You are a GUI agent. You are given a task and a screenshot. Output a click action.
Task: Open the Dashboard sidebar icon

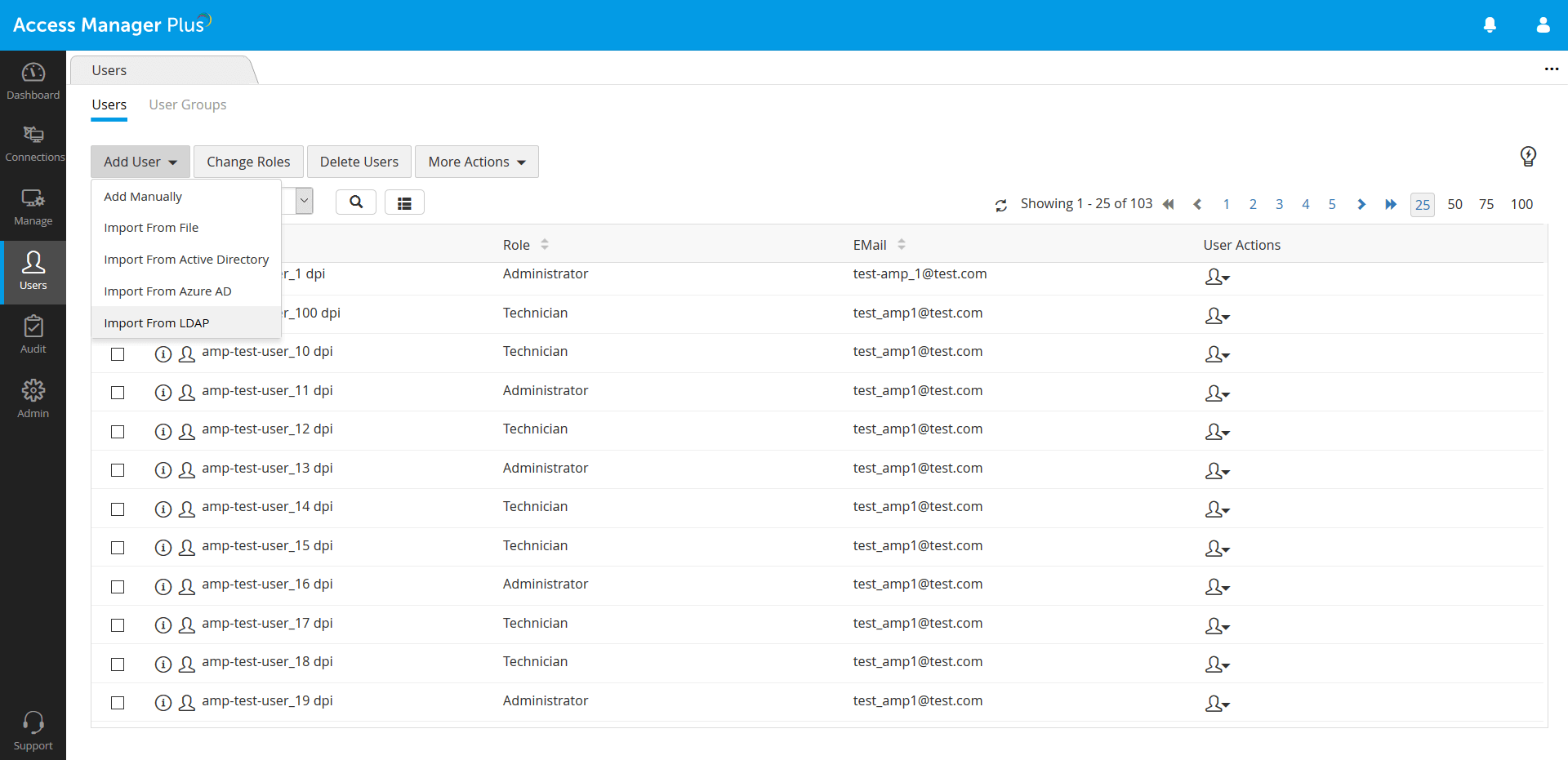pos(33,81)
